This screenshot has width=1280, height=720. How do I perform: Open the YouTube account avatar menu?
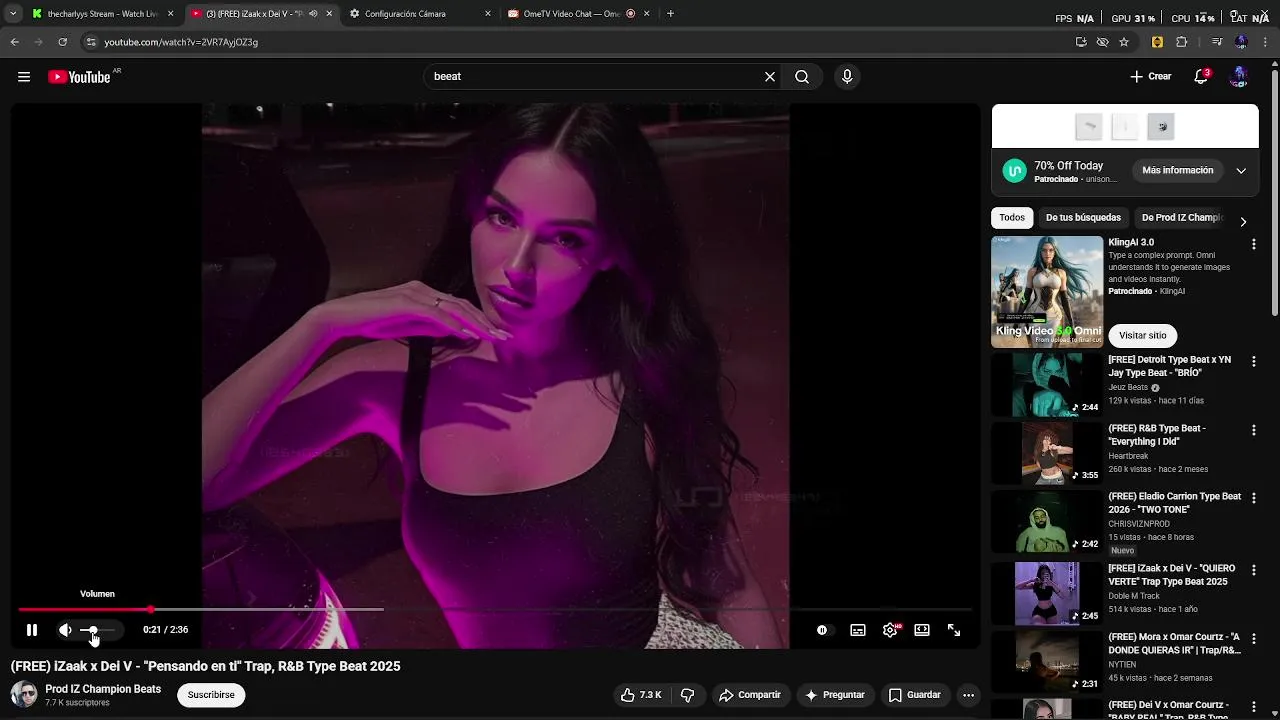(1240, 77)
